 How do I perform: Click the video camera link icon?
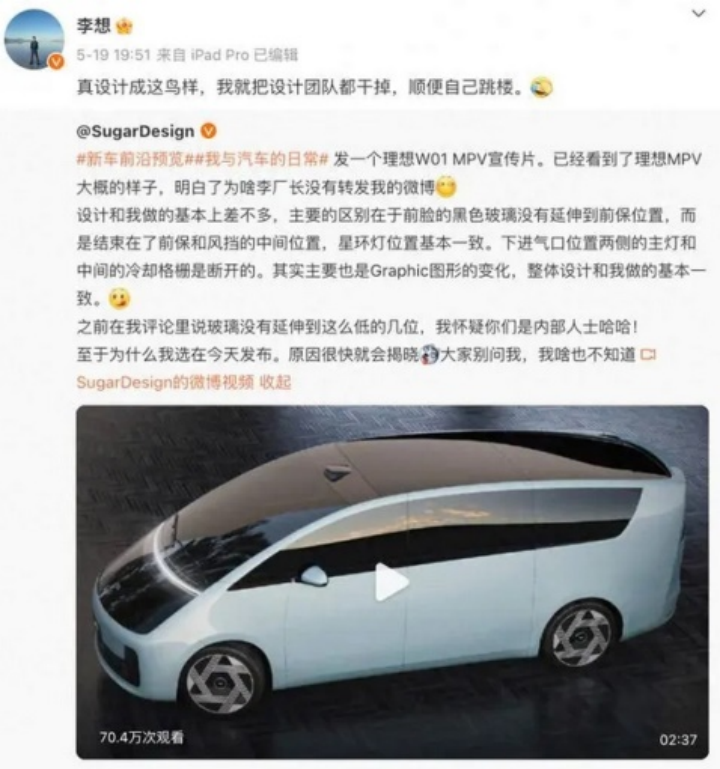648,354
